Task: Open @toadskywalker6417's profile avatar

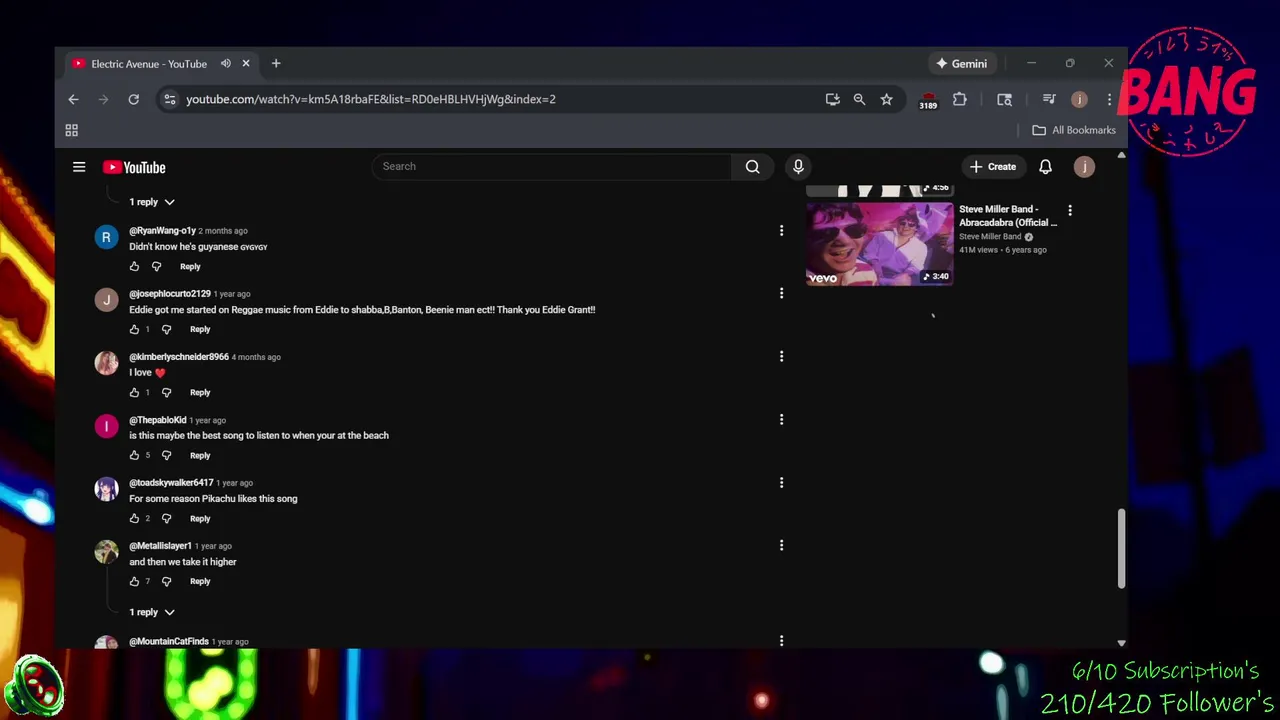Action: pyautogui.click(x=106, y=489)
